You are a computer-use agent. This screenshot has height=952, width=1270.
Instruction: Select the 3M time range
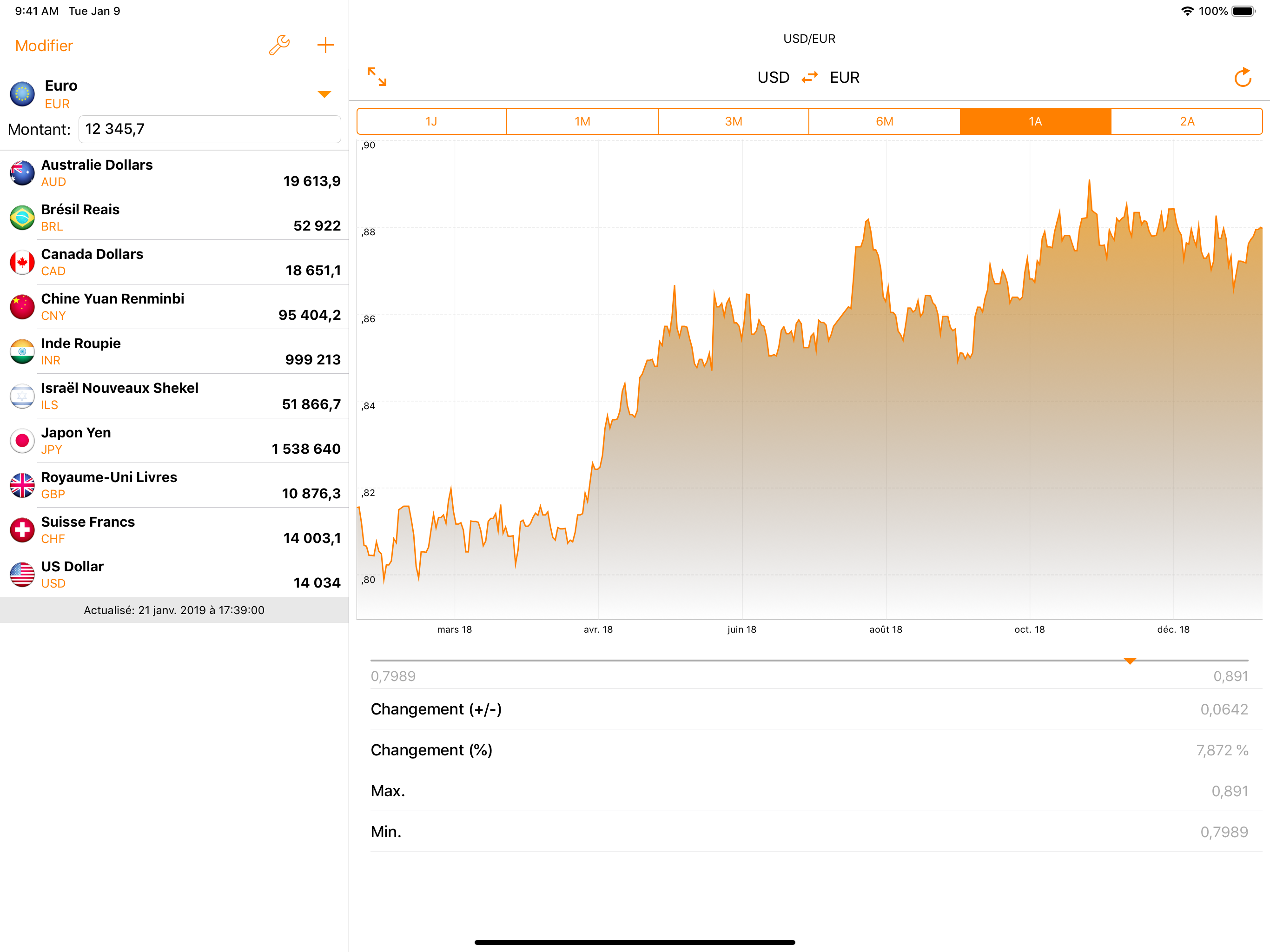tap(733, 122)
